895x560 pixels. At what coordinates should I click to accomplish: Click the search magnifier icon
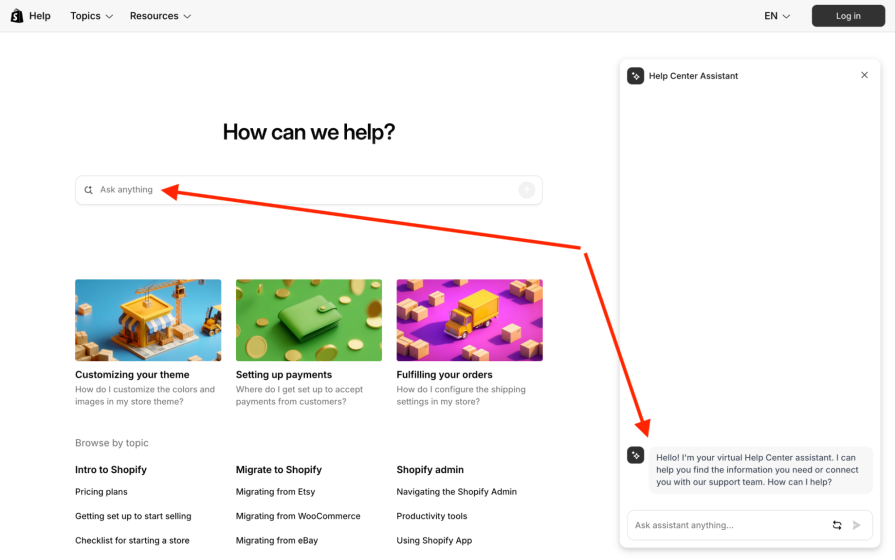(x=88, y=190)
